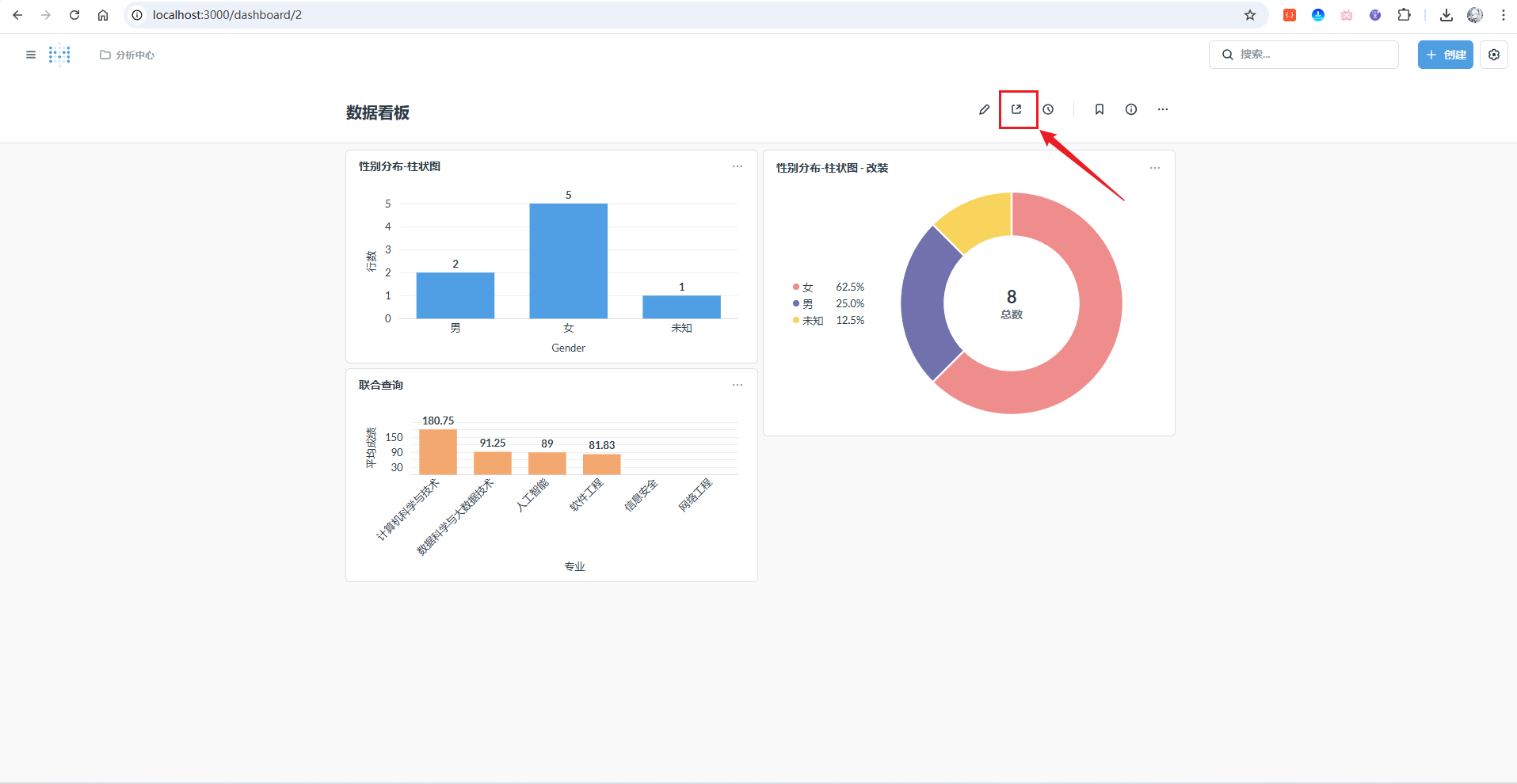Image resolution: width=1517 pixels, height=784 pixels.
Task: Reload the page in browser
Action: pos(74,15)
